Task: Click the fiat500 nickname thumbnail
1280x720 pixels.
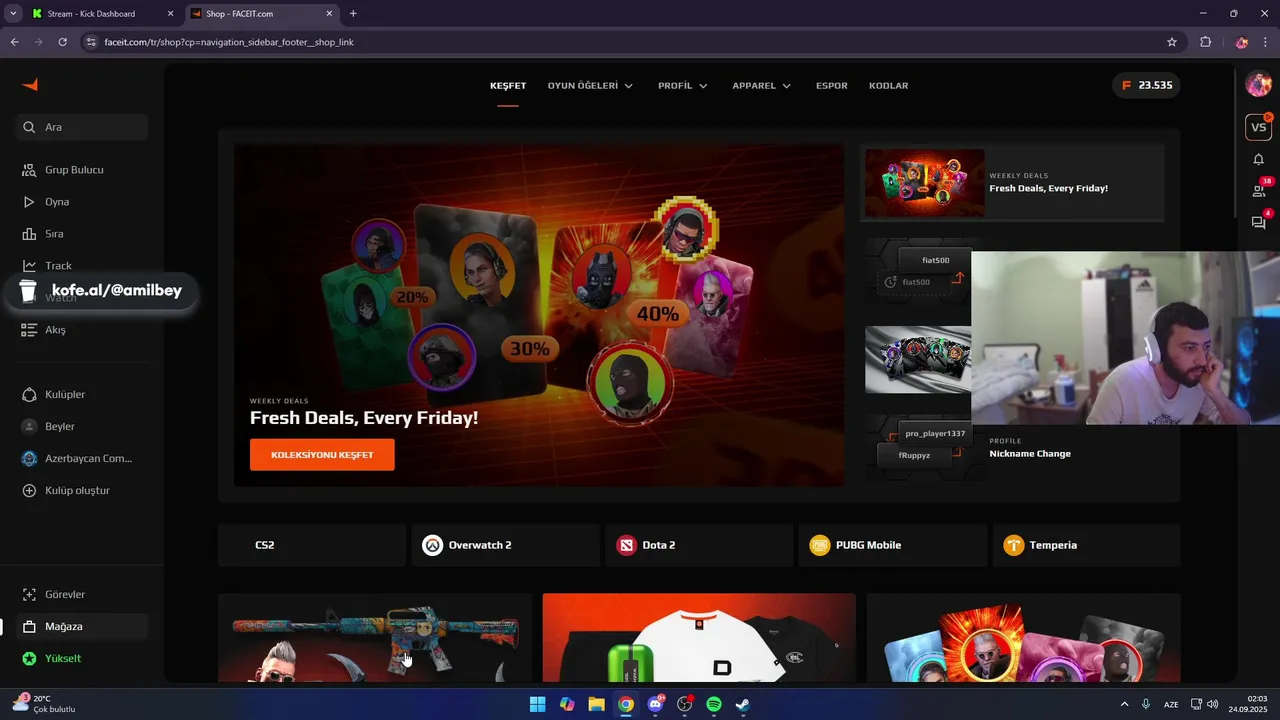Action: (x=918, y=271)
